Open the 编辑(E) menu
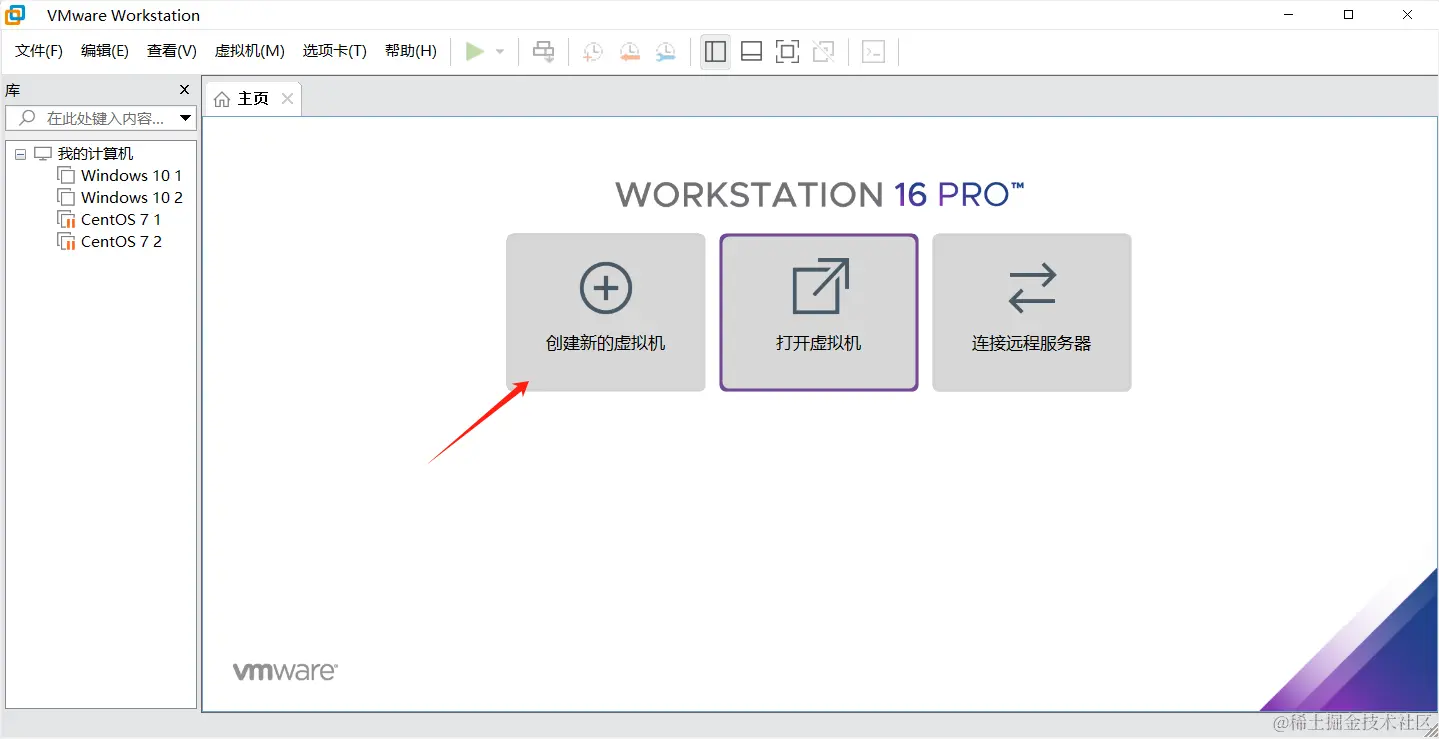Screen dimensions: 1439x739 105,51
